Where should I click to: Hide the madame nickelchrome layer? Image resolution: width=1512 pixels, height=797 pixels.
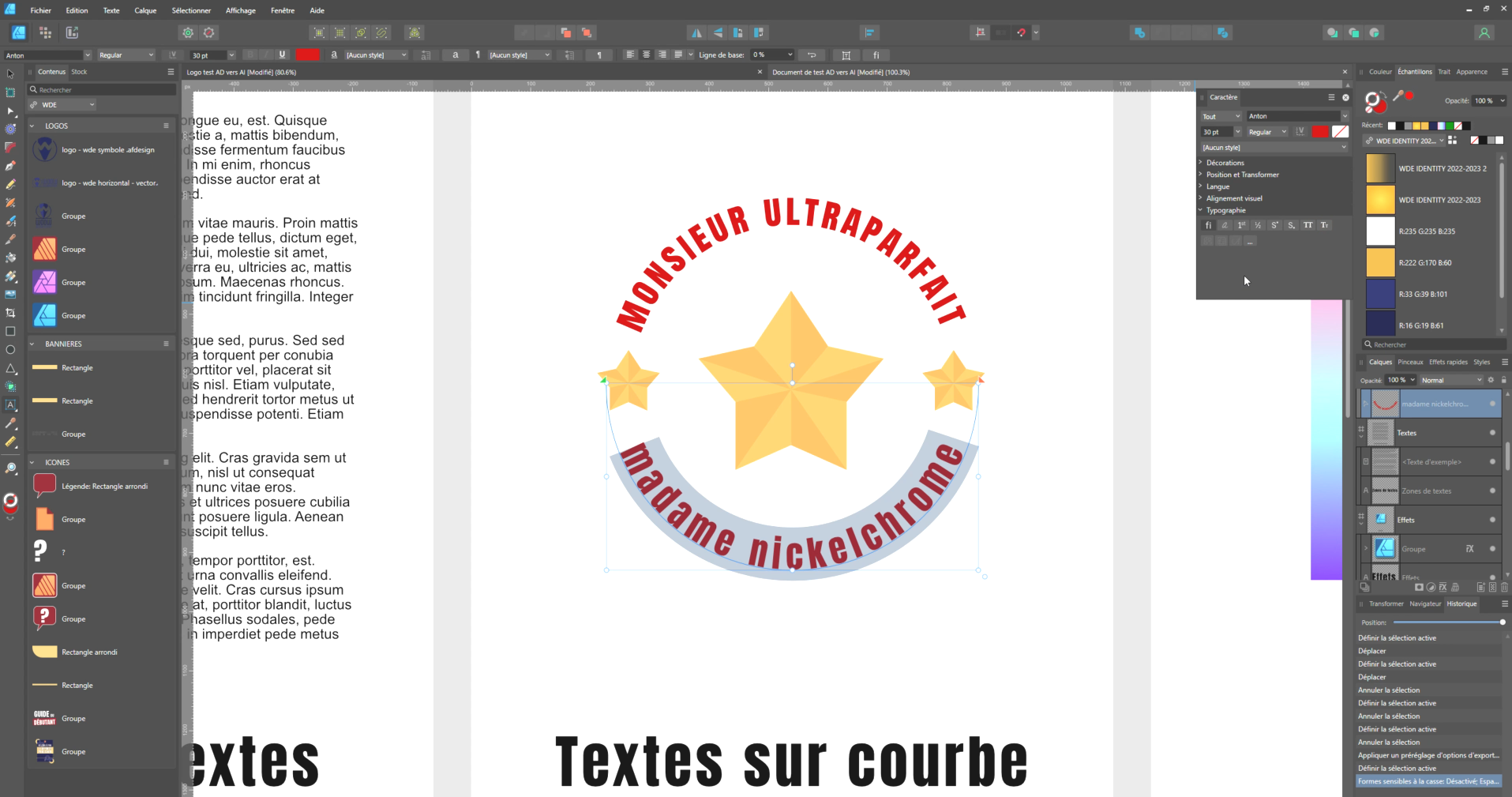coord(1492,404)
